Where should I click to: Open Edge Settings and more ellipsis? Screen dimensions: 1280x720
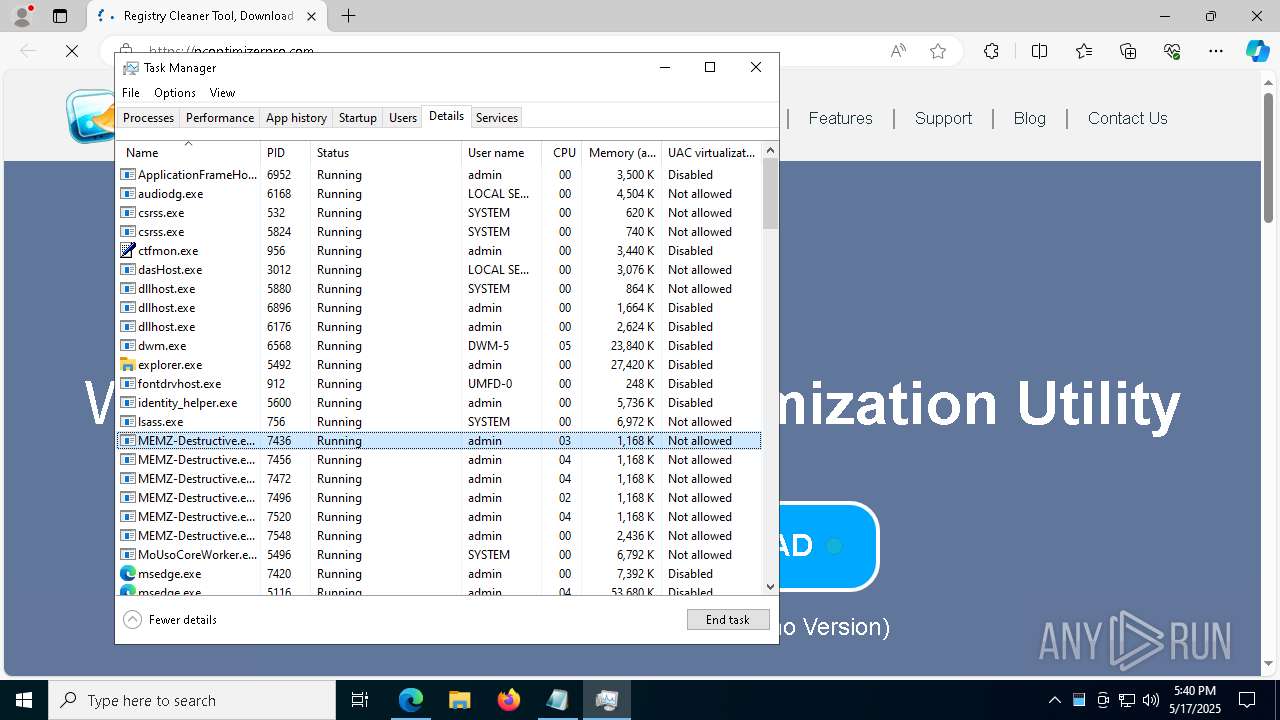(x=1216, y=51)
